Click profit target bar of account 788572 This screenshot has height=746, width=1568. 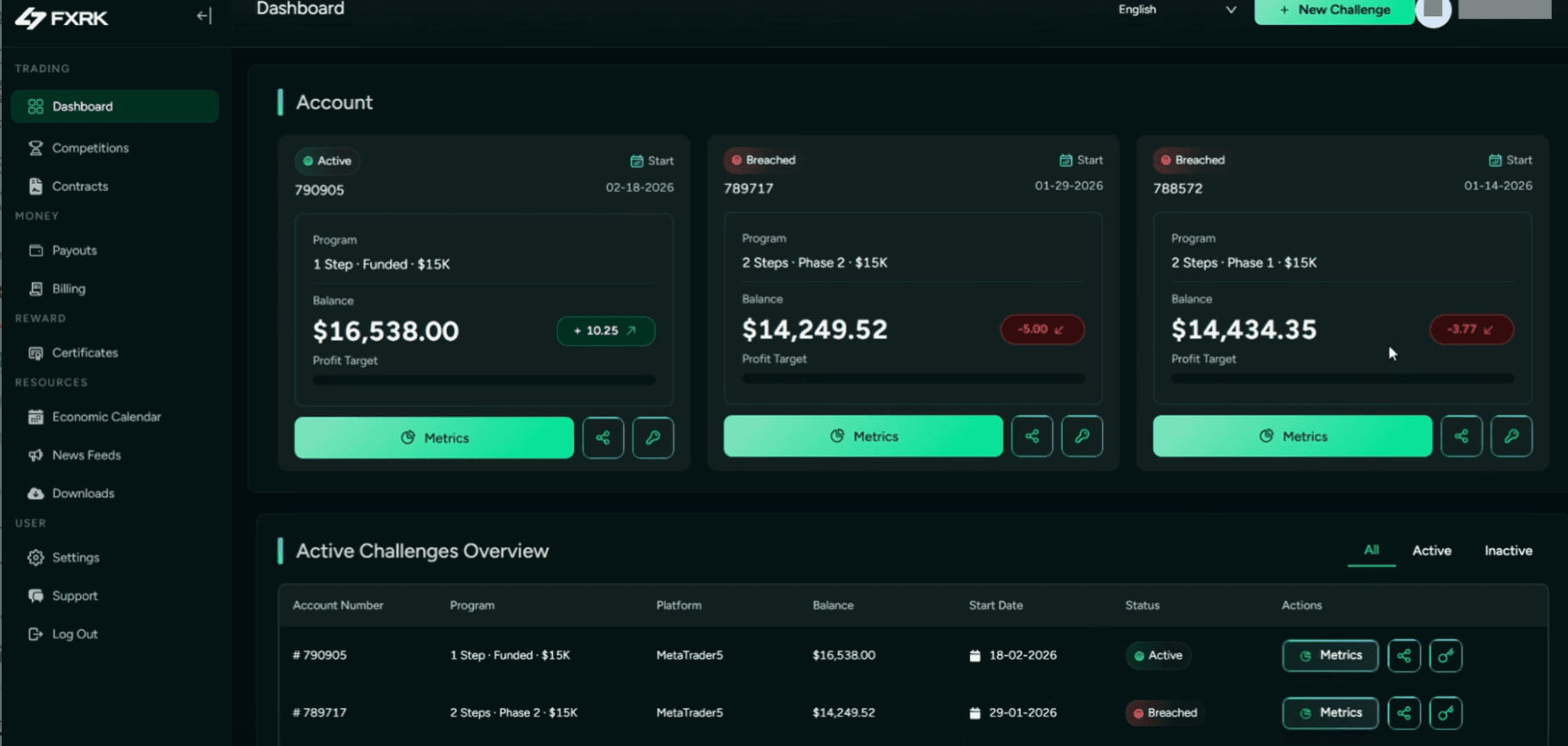(x=1343, y=379)
